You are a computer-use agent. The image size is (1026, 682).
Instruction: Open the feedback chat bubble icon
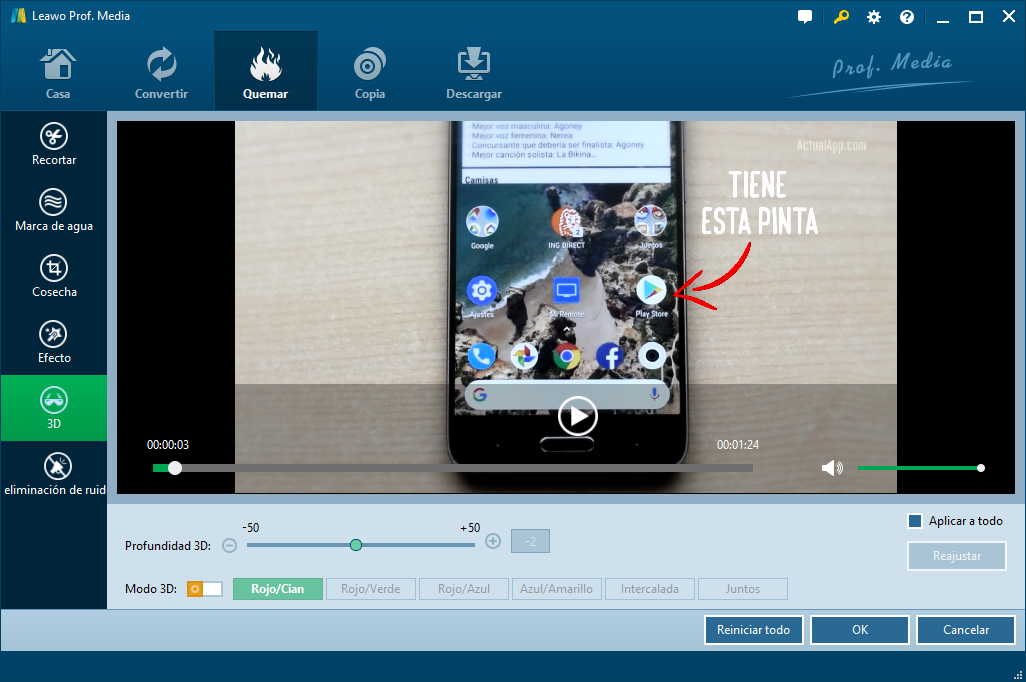805,16
